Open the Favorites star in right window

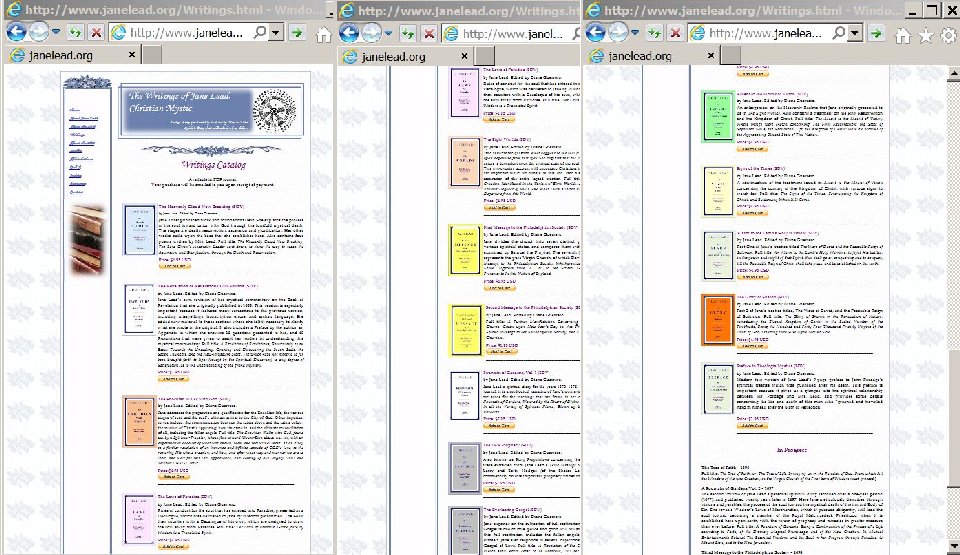pyautogui.click(x=926, y=36)
